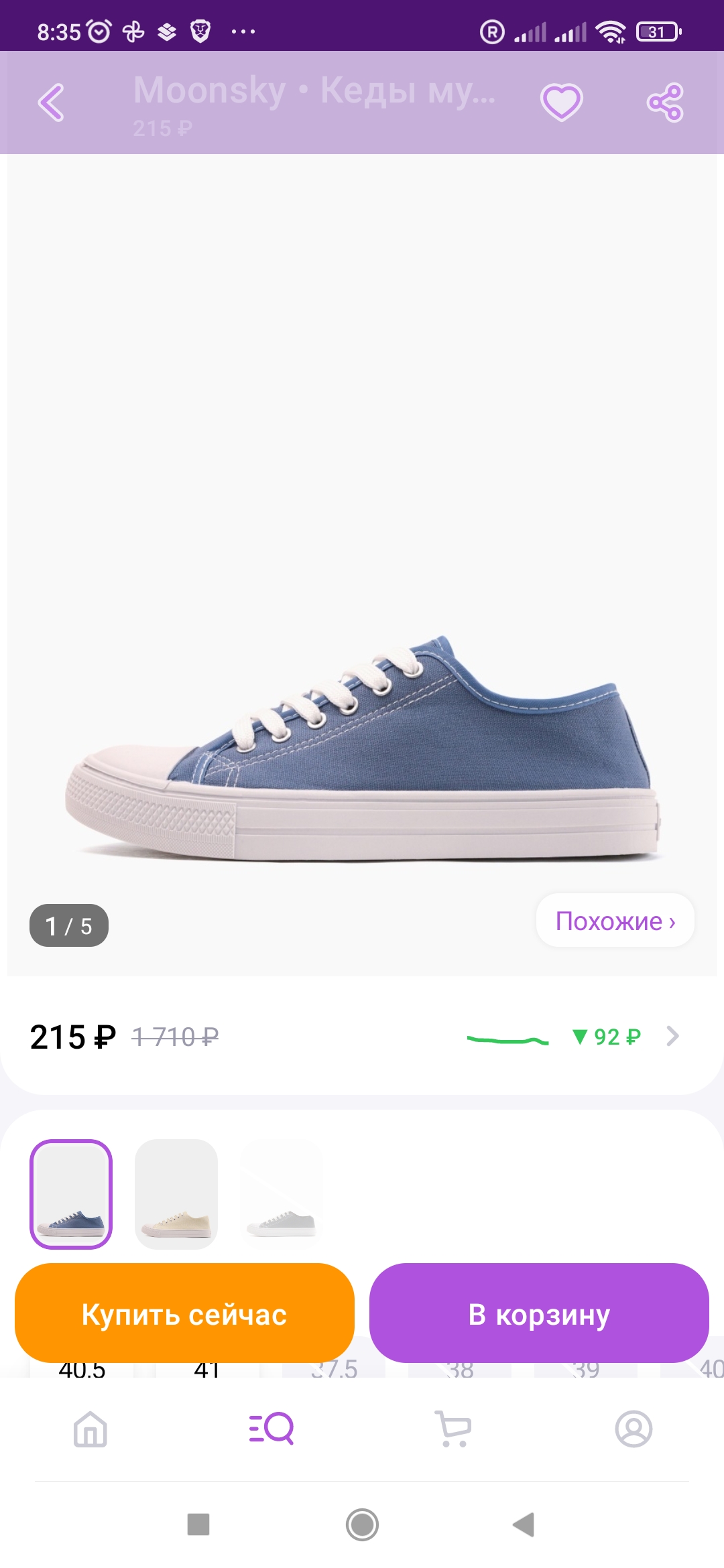Select the beige sneaker color variant
Viewport: 724px width, 1568px height.
pyautogui.click(x=176, y=1194)
